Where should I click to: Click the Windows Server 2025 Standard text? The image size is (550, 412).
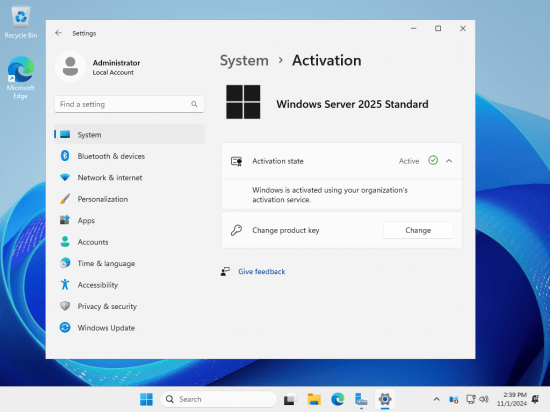point(352,104)
